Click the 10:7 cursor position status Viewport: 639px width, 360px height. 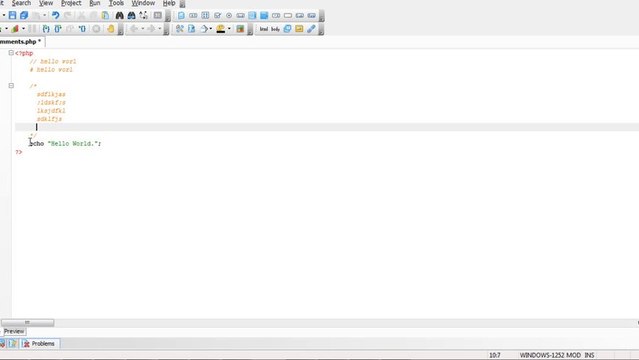(494, 355)
